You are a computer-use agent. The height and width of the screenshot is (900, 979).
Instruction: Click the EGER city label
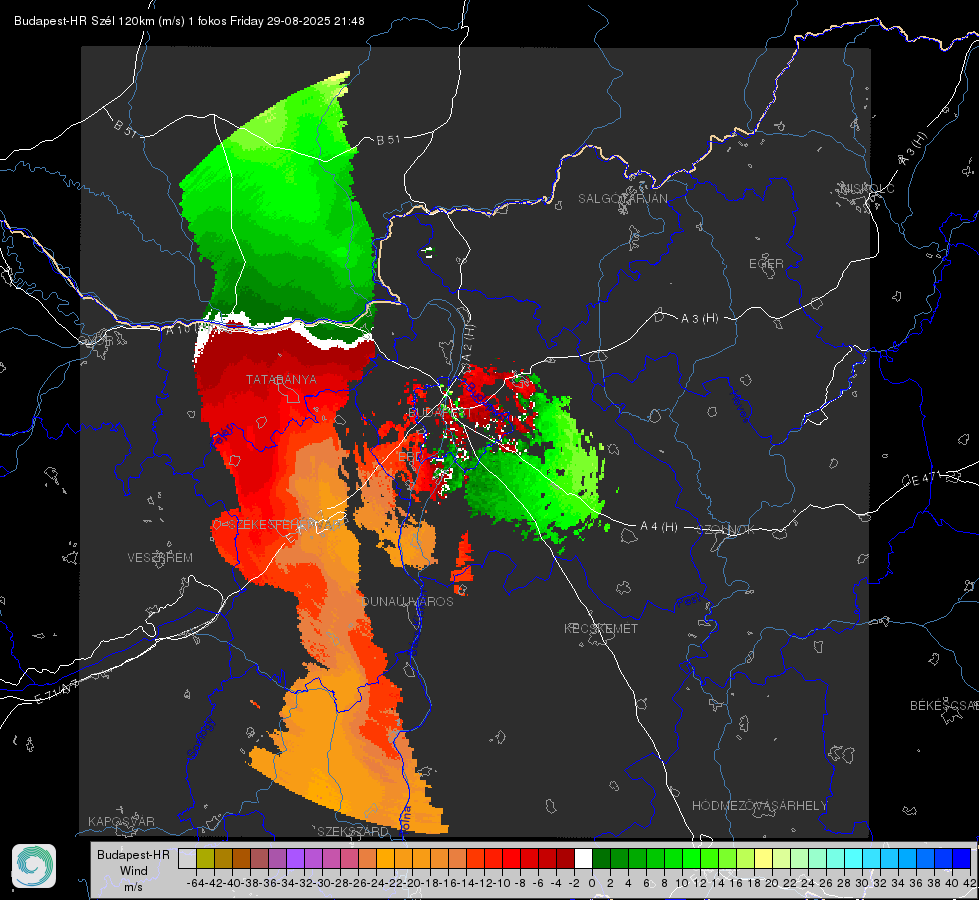point(766,264)
